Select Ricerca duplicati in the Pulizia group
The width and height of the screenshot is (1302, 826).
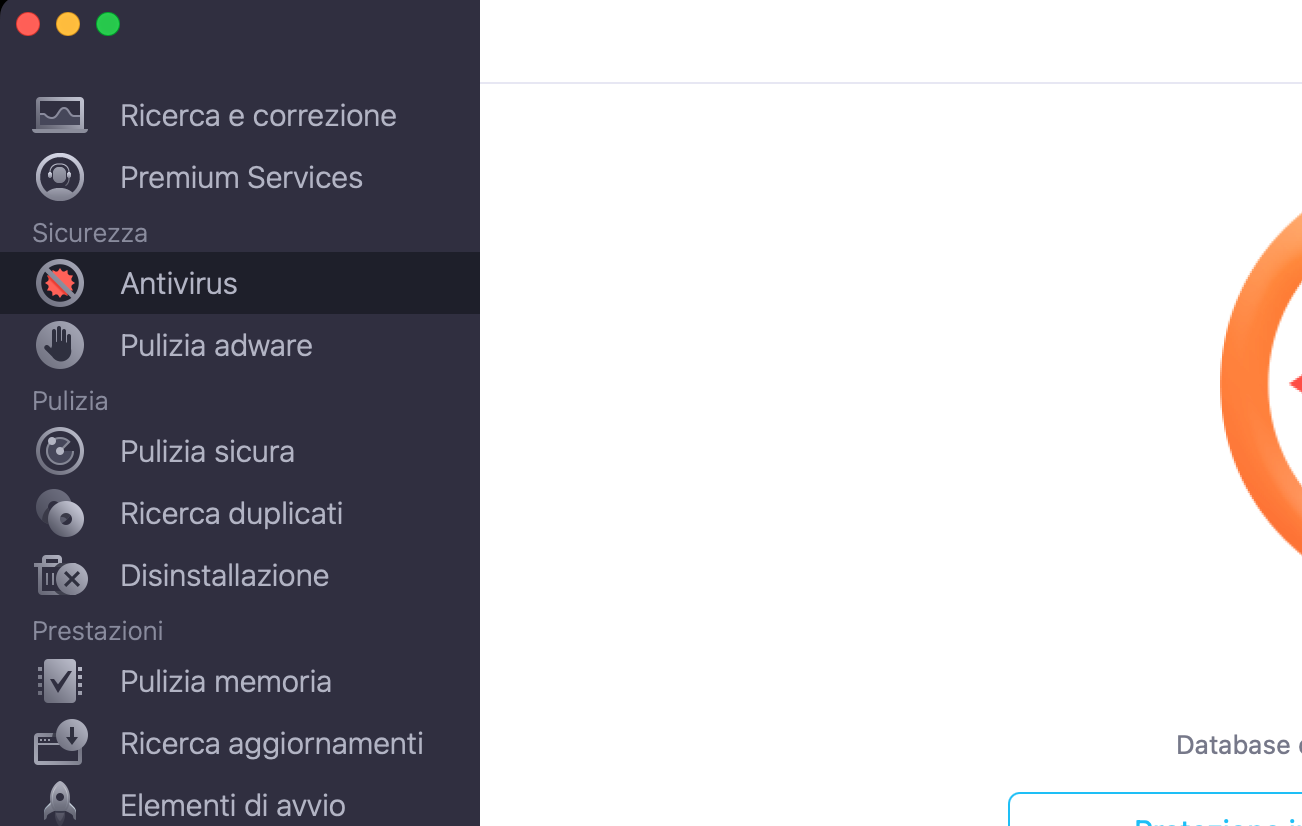coord(231,513)
